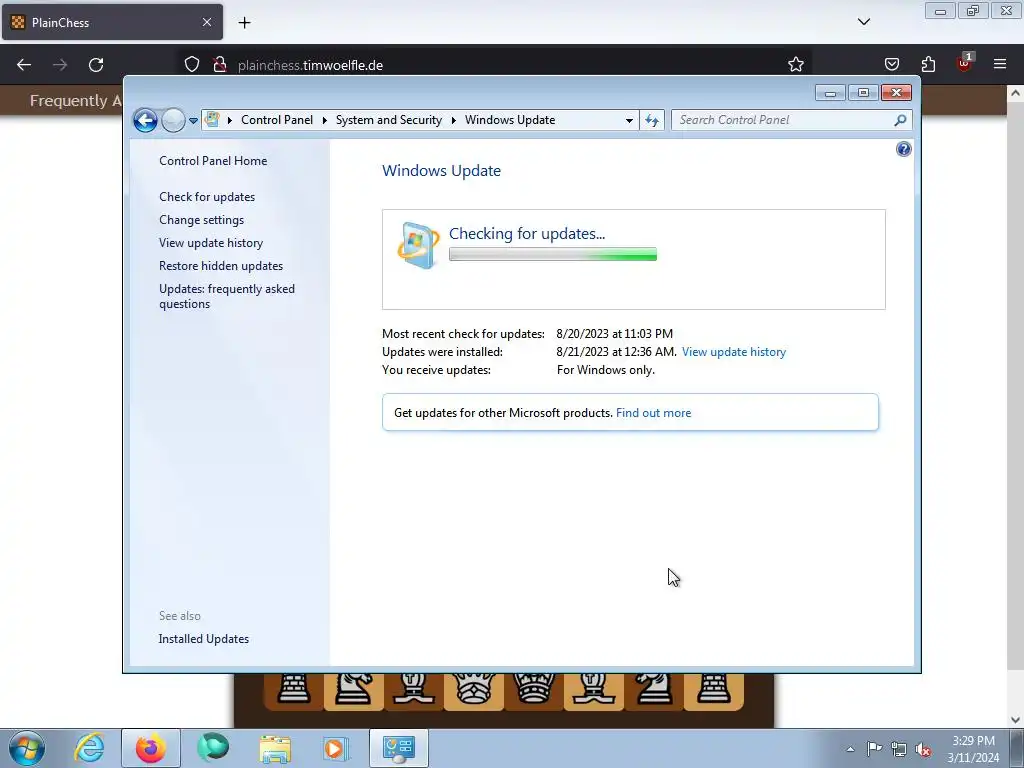Open Windows Update help icon
The image size is (1024, 768).
[903, 150]
